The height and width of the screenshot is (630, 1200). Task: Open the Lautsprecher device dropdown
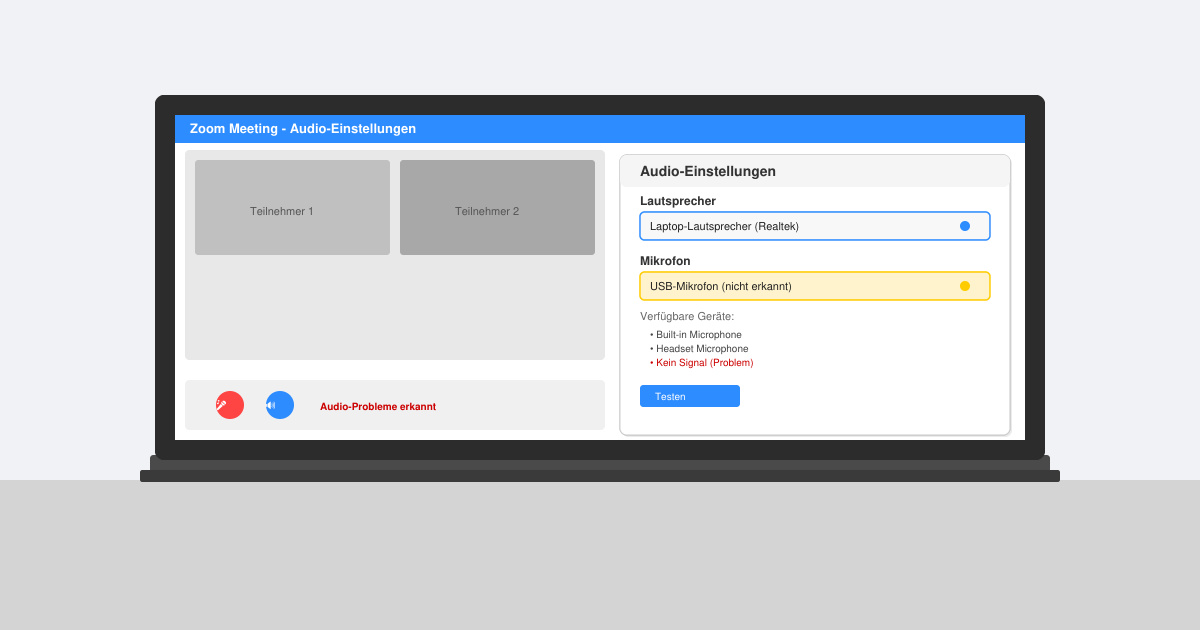point(815,226)
